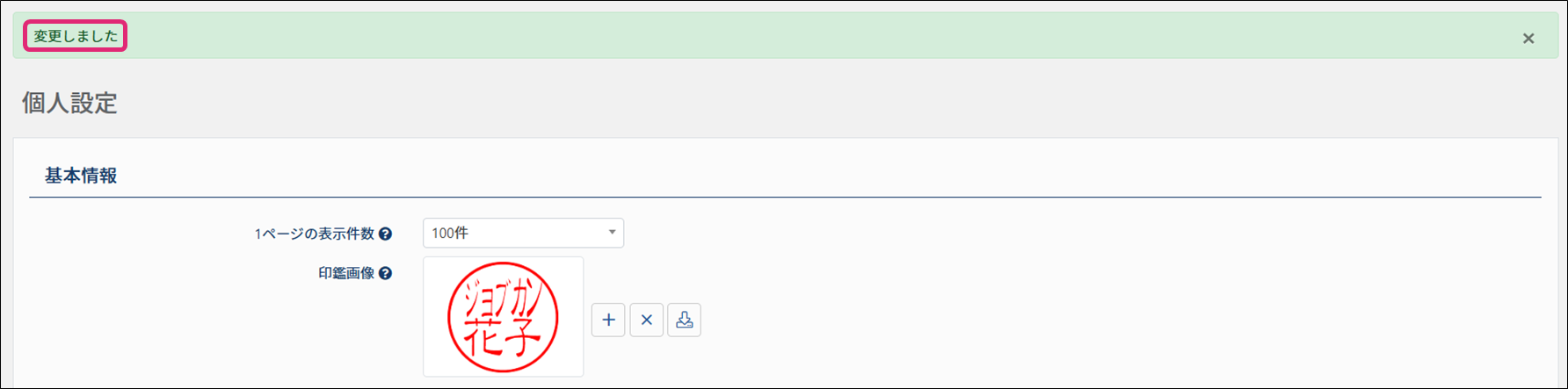1568x389 pixels.
Task: Click the 印鑑画像 field label
Action: click(x=346, y=273)
